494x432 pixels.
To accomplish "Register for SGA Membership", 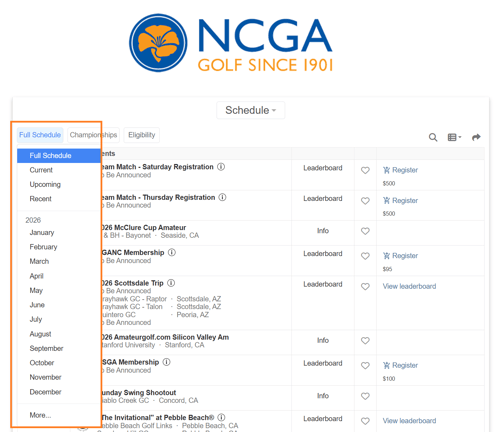I will coord(400,365).
